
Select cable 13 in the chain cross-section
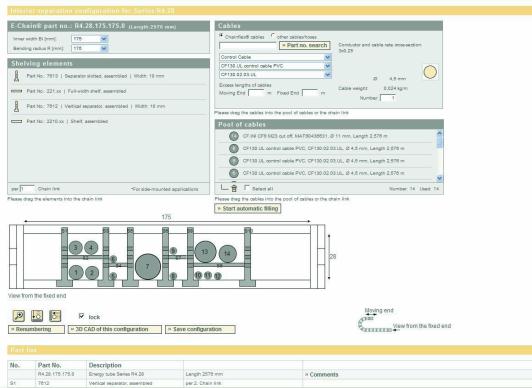pos(205,252)
